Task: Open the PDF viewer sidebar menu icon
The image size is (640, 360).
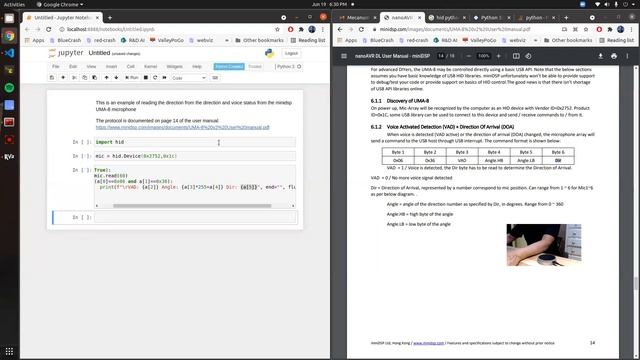Action: [344, 56]
